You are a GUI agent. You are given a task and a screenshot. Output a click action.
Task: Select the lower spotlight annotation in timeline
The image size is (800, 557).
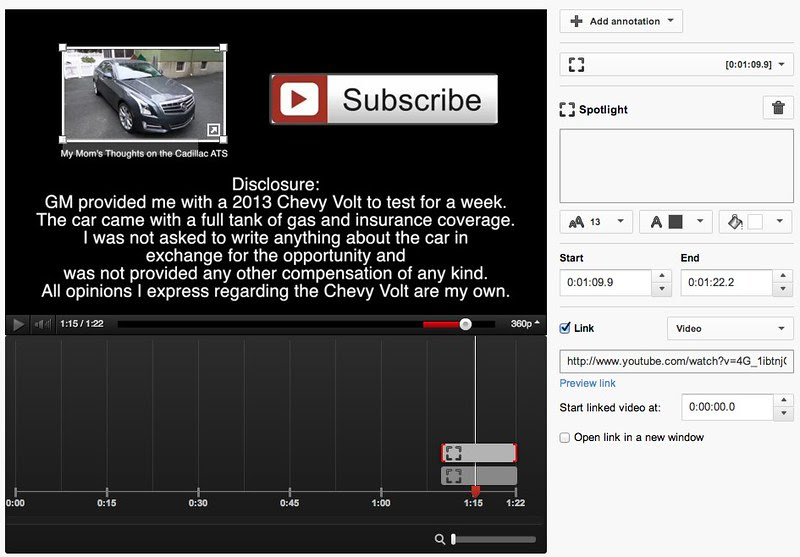click(479, 476)
